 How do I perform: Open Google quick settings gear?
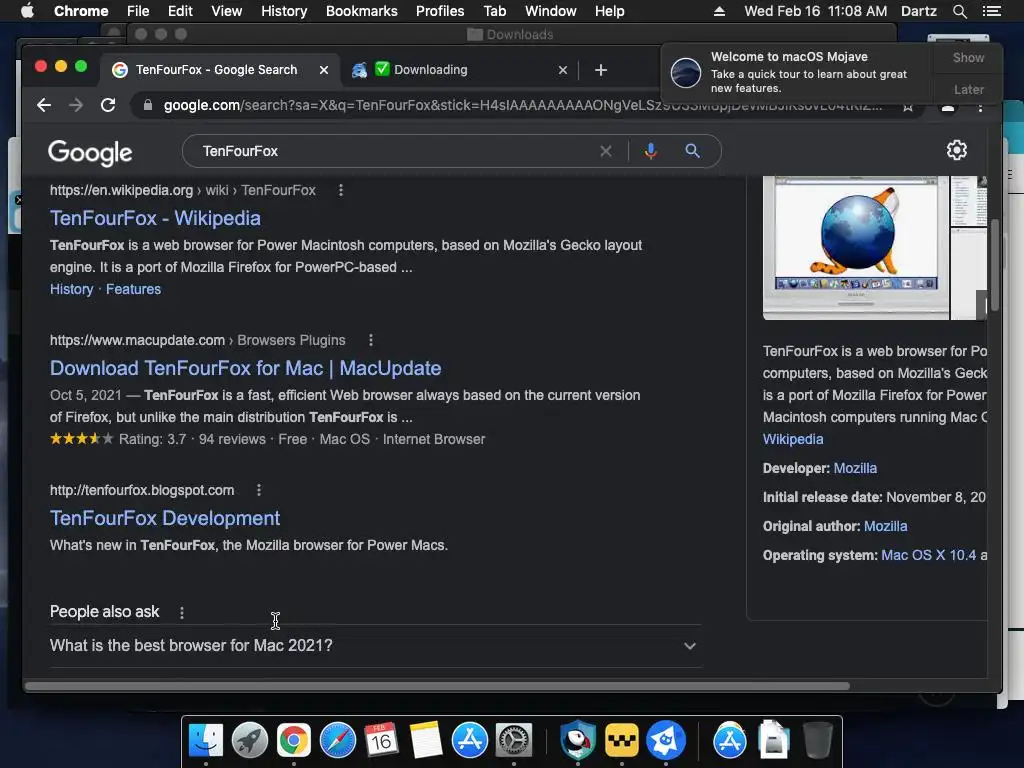point(957,150)
